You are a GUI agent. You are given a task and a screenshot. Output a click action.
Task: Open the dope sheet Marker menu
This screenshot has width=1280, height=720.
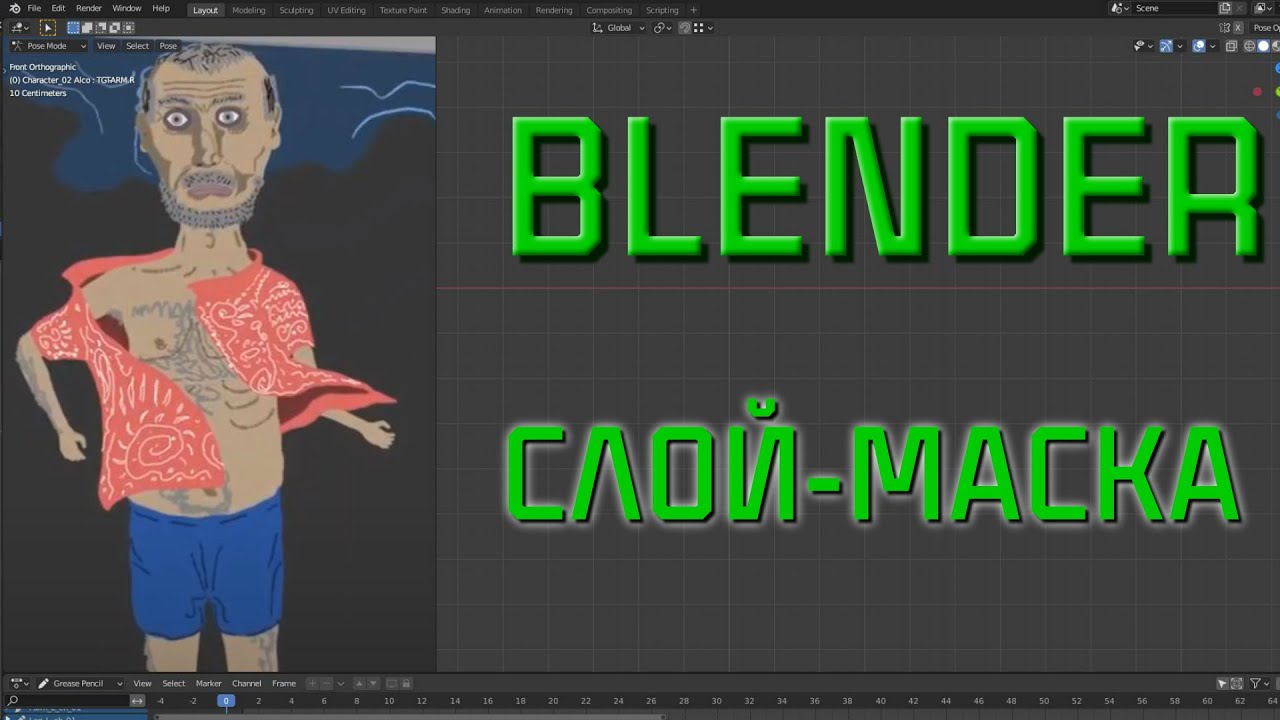point(208,683)
